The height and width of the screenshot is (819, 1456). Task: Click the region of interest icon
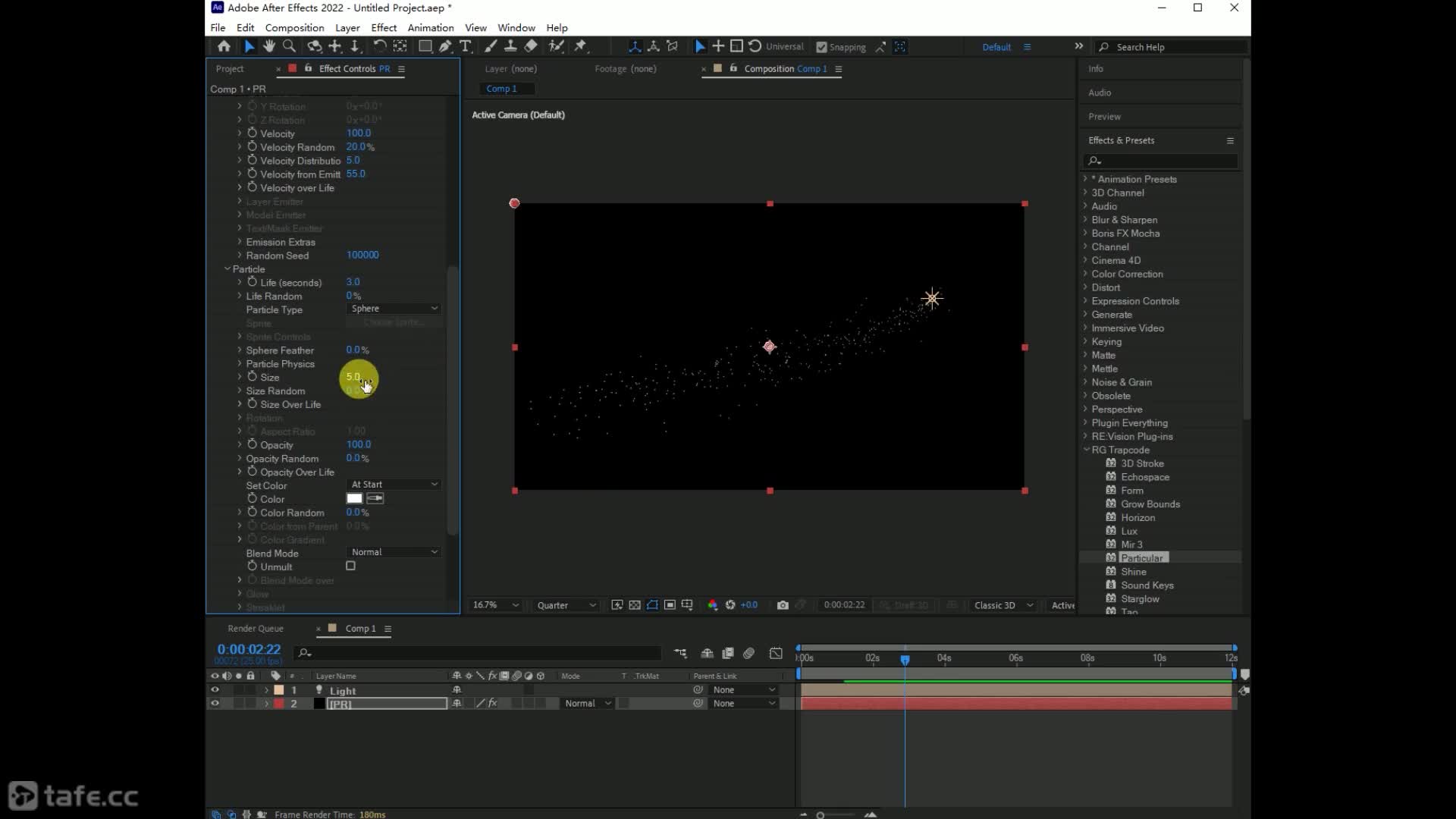[x=670, y=605]
